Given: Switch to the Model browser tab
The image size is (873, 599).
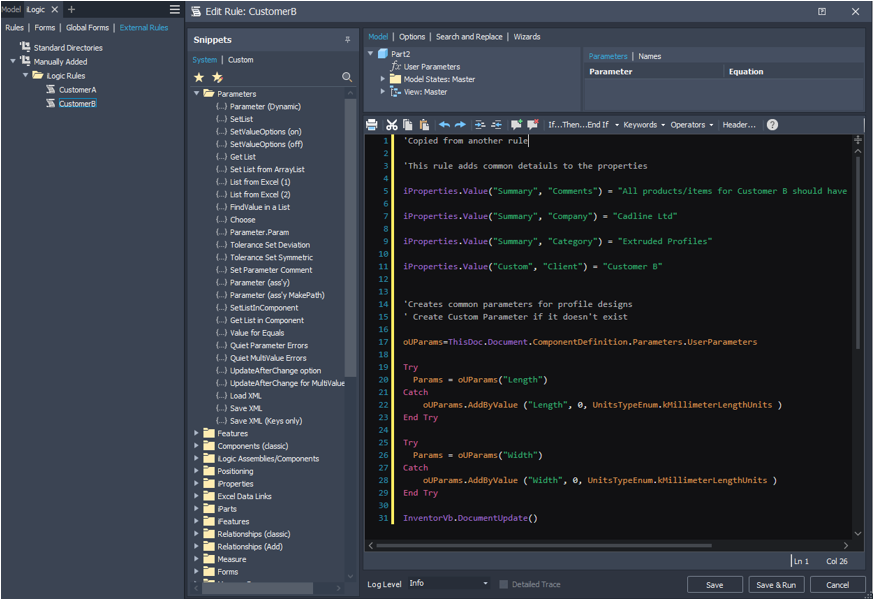Looking at the screenshot, I should point(11,9).
